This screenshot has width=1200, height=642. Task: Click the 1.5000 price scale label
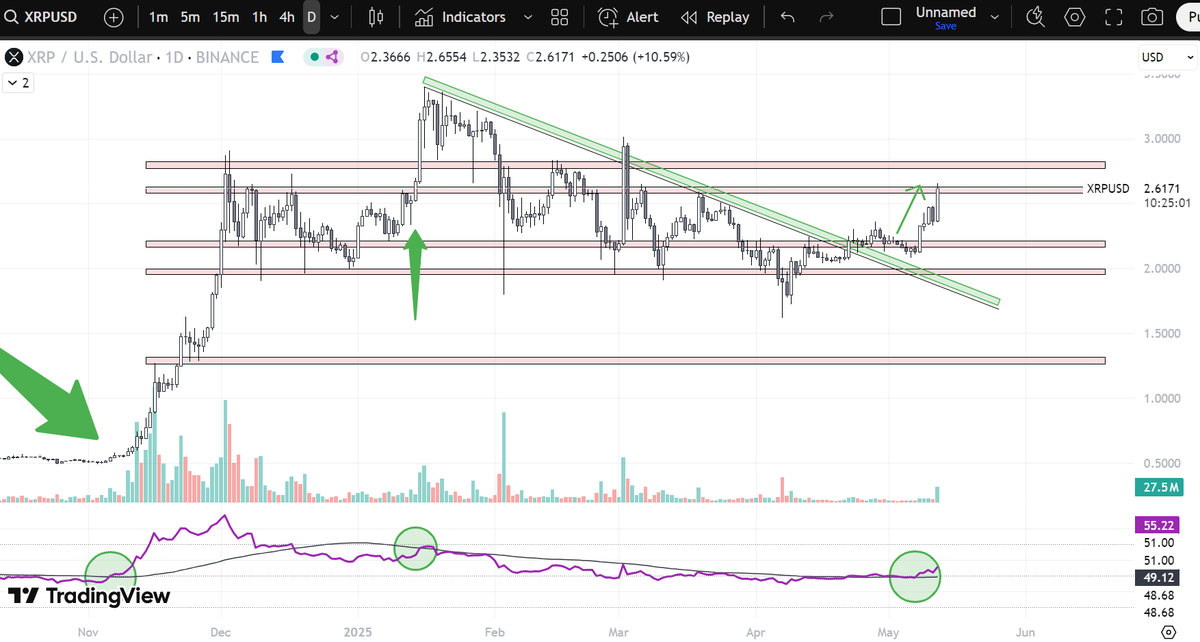coord(1160,333)
